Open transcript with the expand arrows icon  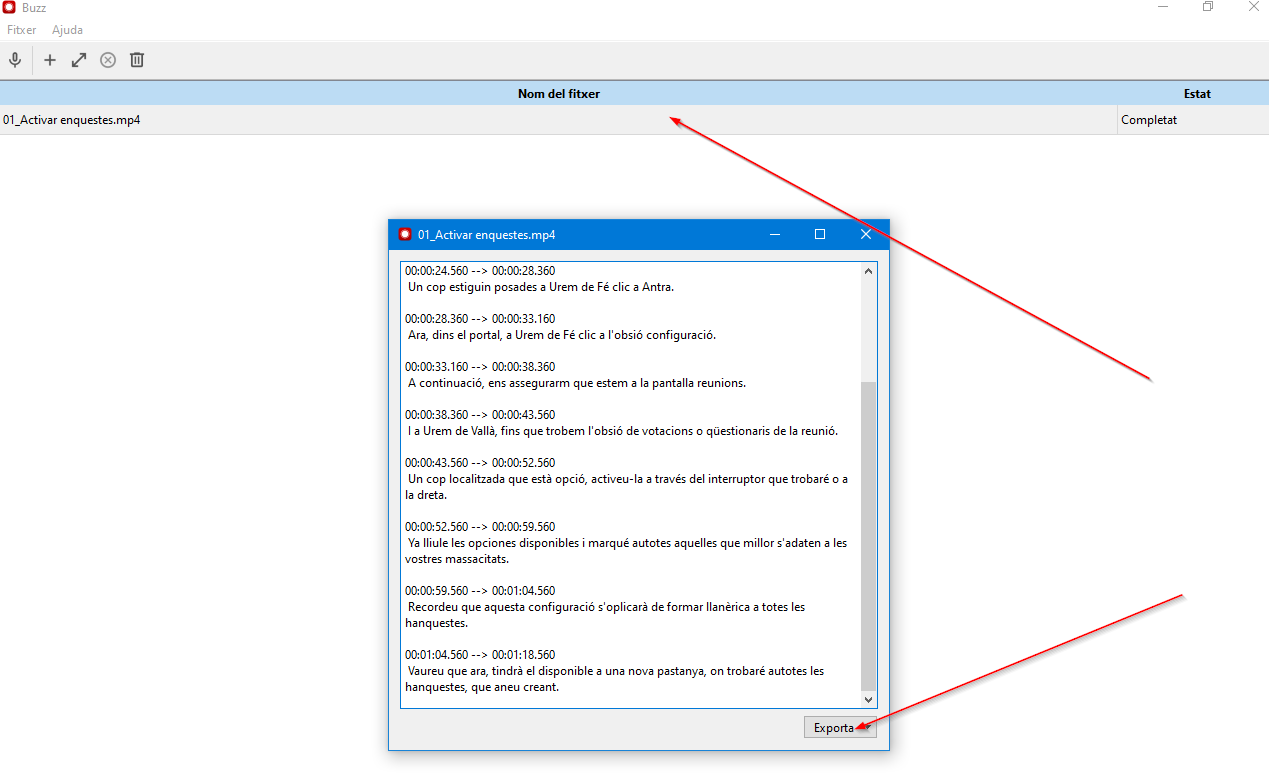pyautogui.click(x=79, y=60)
